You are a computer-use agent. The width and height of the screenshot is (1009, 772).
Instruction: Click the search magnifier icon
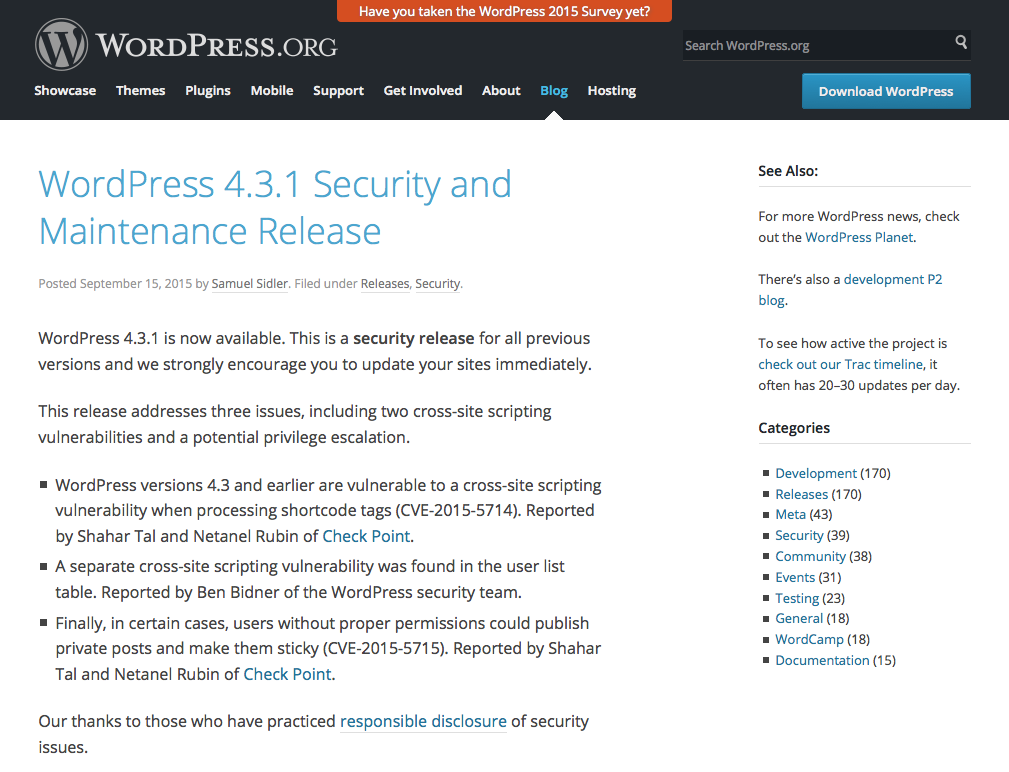(961, 42)
